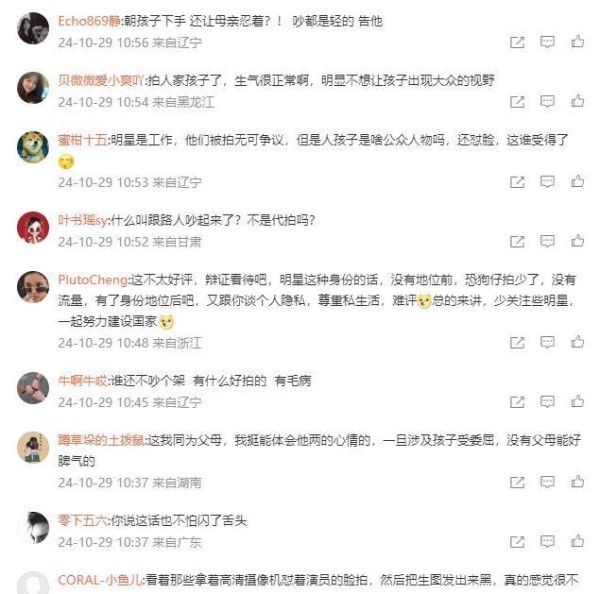Reply to 叶书瑶sy's comment
Image resolution: width=600 pixels, height=594 pixels.
coord(547,241)
